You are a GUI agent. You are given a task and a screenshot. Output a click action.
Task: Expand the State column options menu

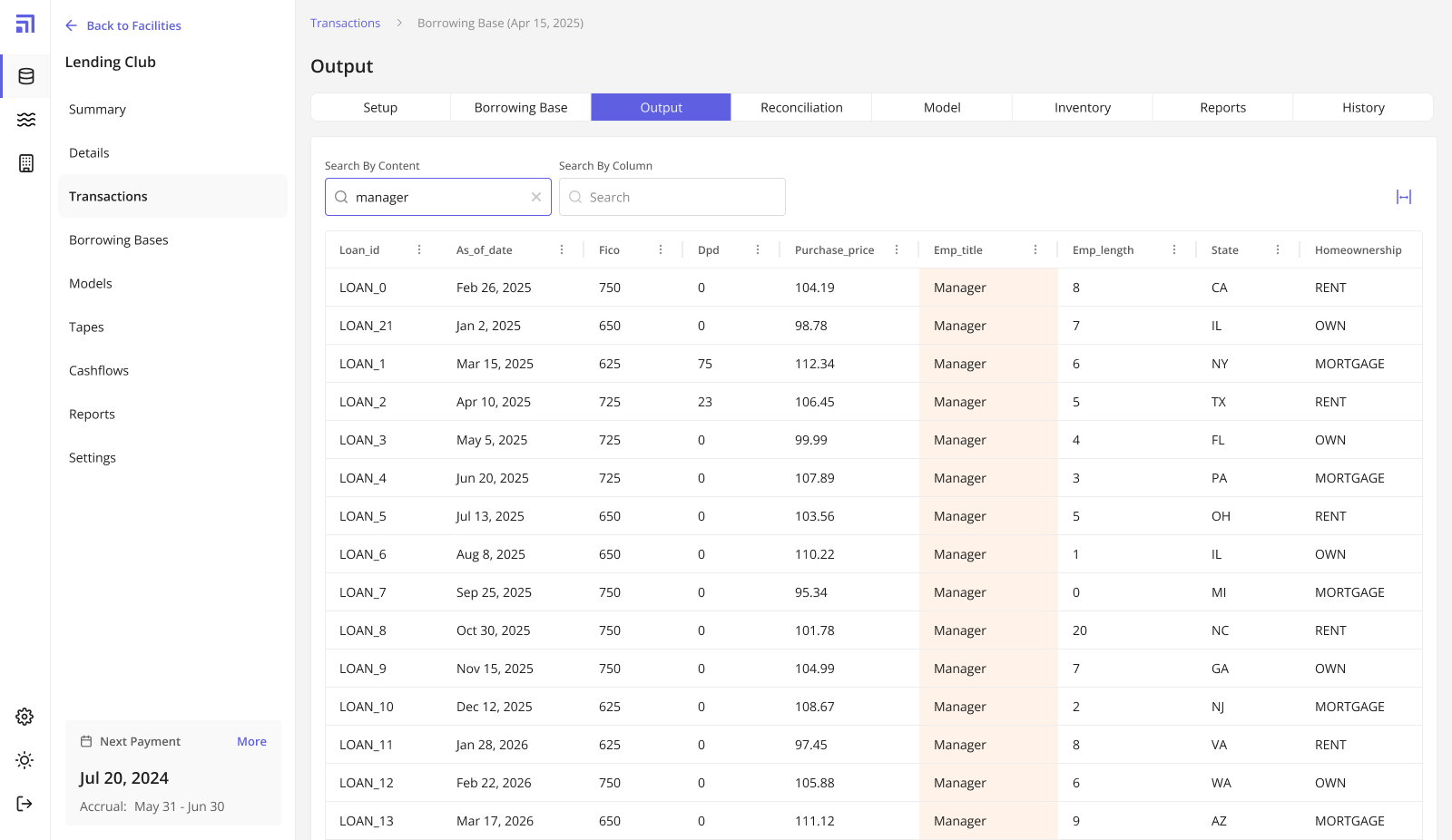click(x=1278, y=249)
